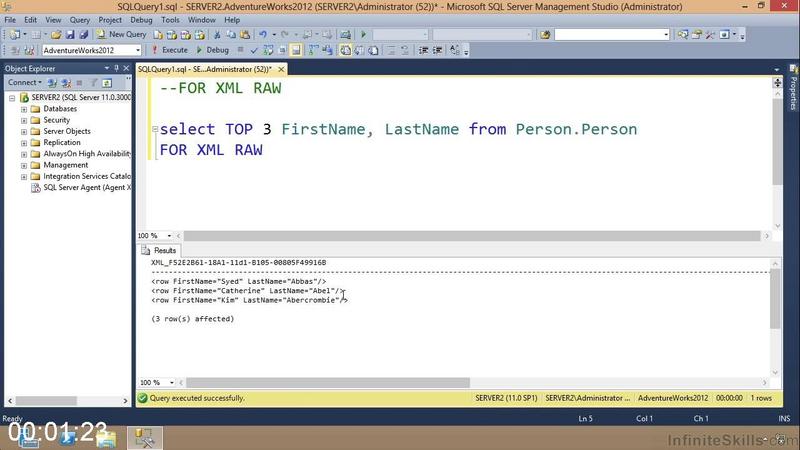Toggle Results to File icon
The image size is (800, 450).
tap(373, 50)
